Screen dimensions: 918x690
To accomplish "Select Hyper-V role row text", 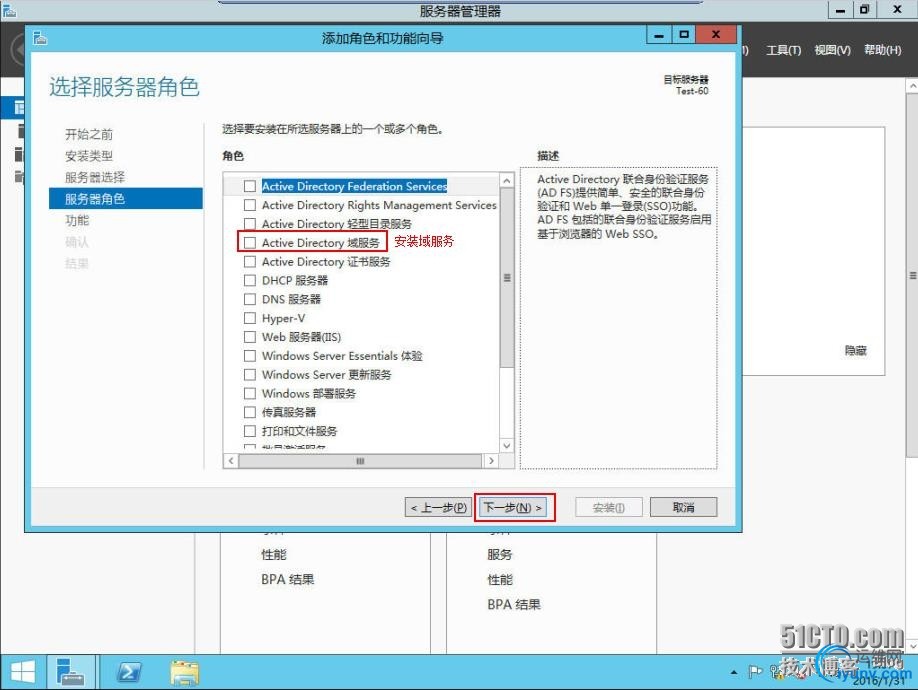I will pyautogui.click(x=283, y=318).
